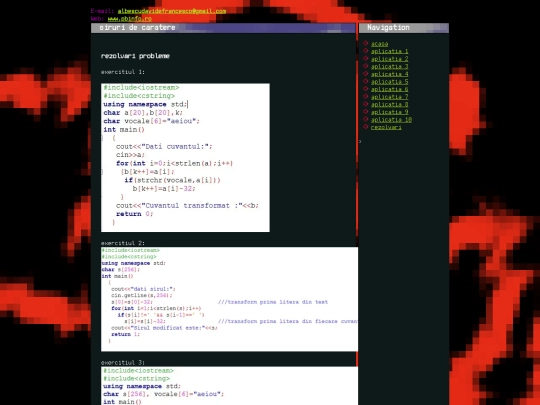Click the 'cout<<"Dati cuvantul:";' code line

click(x=164, y=146)
